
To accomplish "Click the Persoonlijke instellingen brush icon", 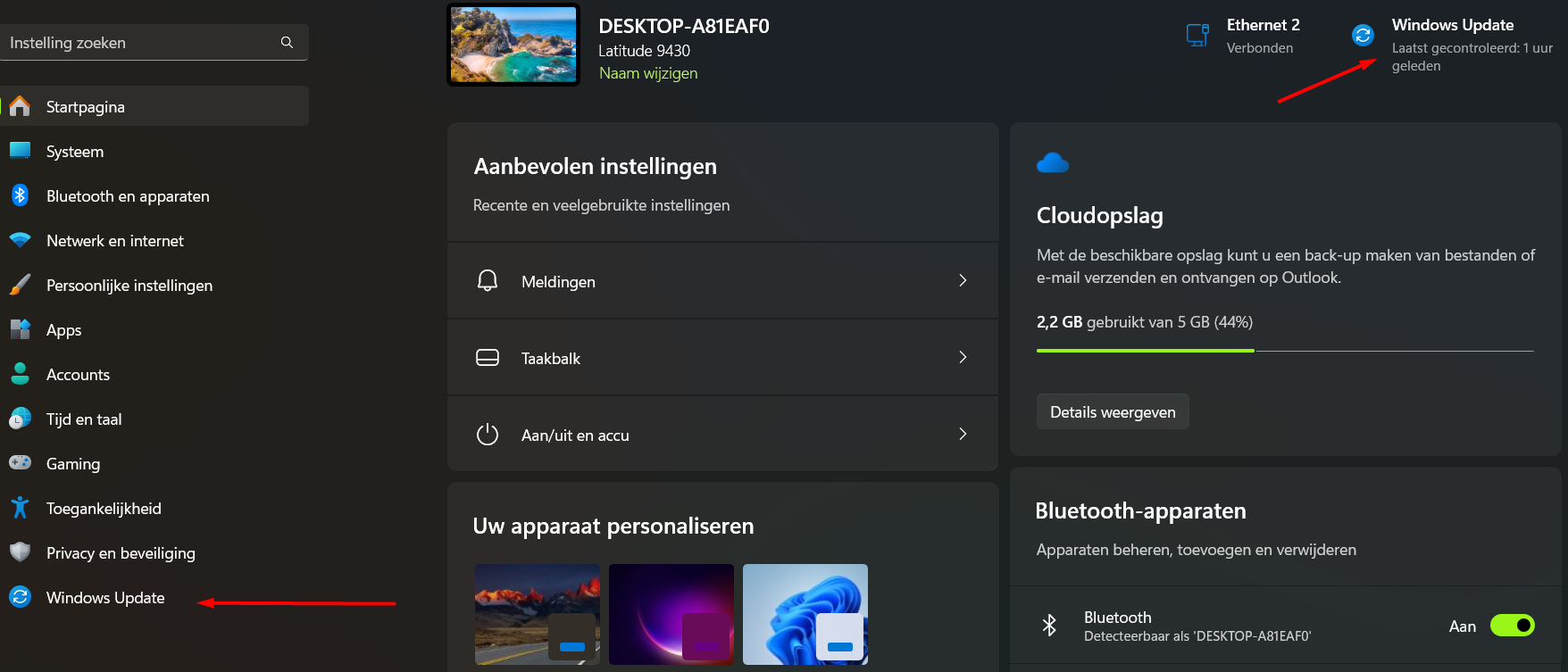I will point(20,285).
